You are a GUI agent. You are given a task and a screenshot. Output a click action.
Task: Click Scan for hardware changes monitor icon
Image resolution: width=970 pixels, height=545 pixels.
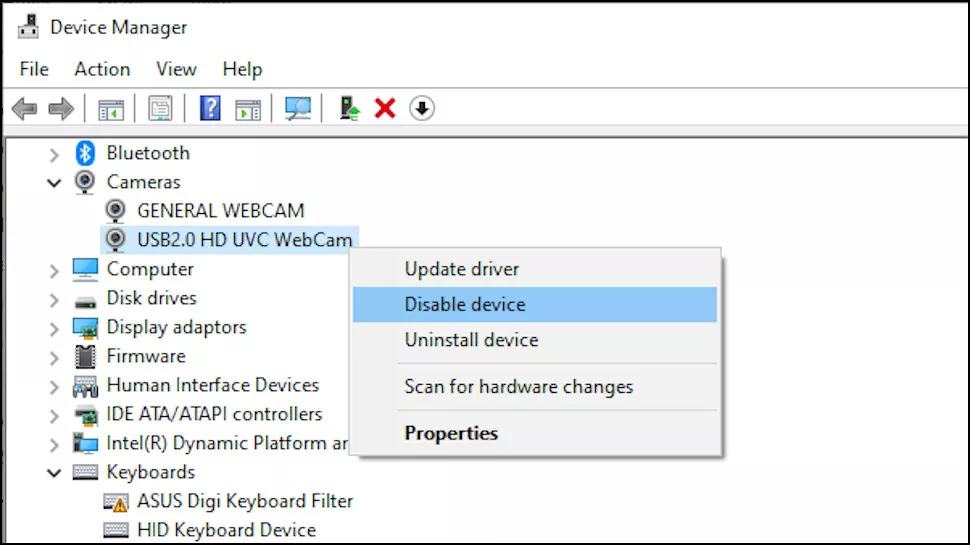tap(298, 109)
